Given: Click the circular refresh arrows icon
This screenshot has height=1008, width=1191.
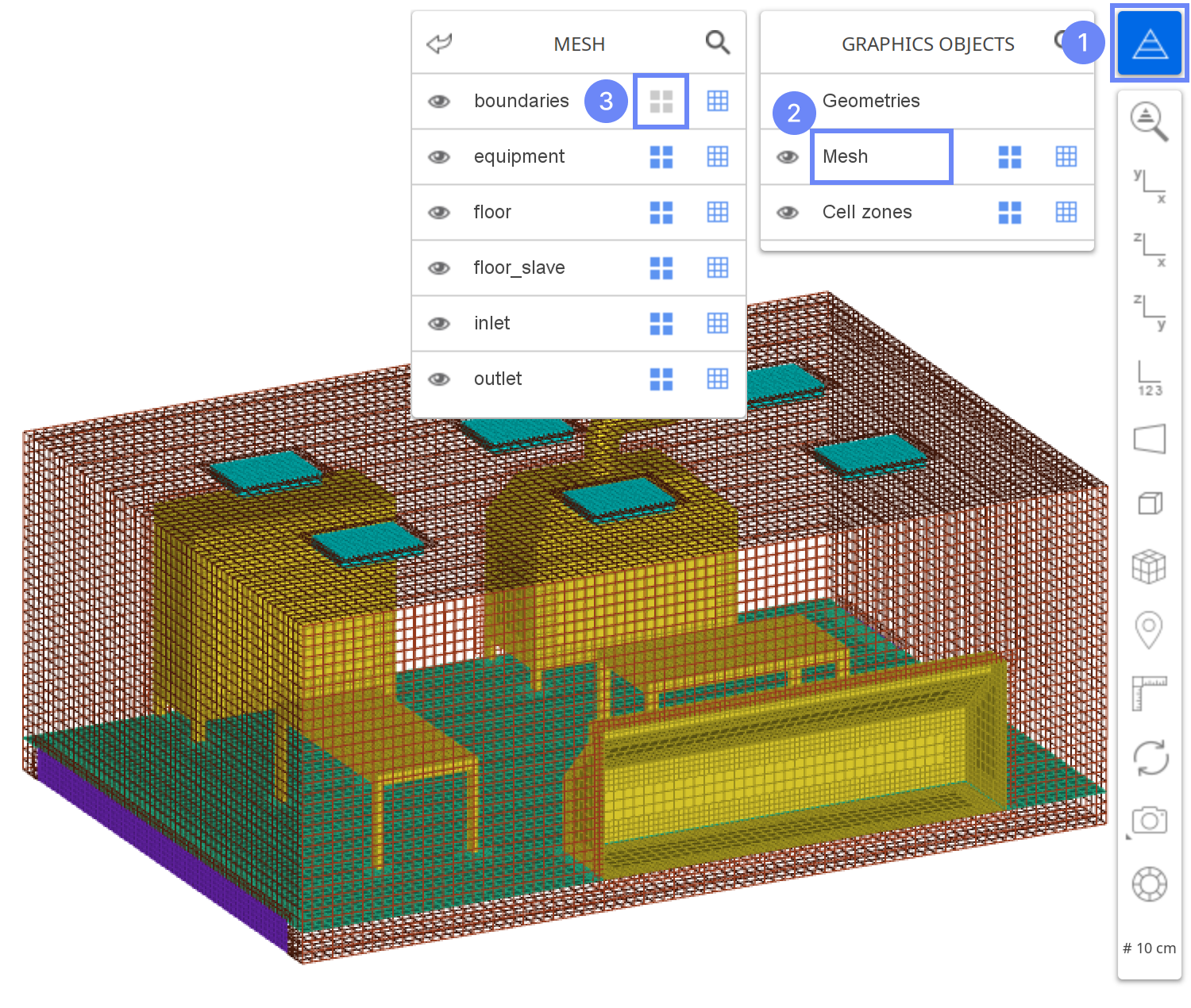Looking at the screenshot, I should [x=1149, y=757].
